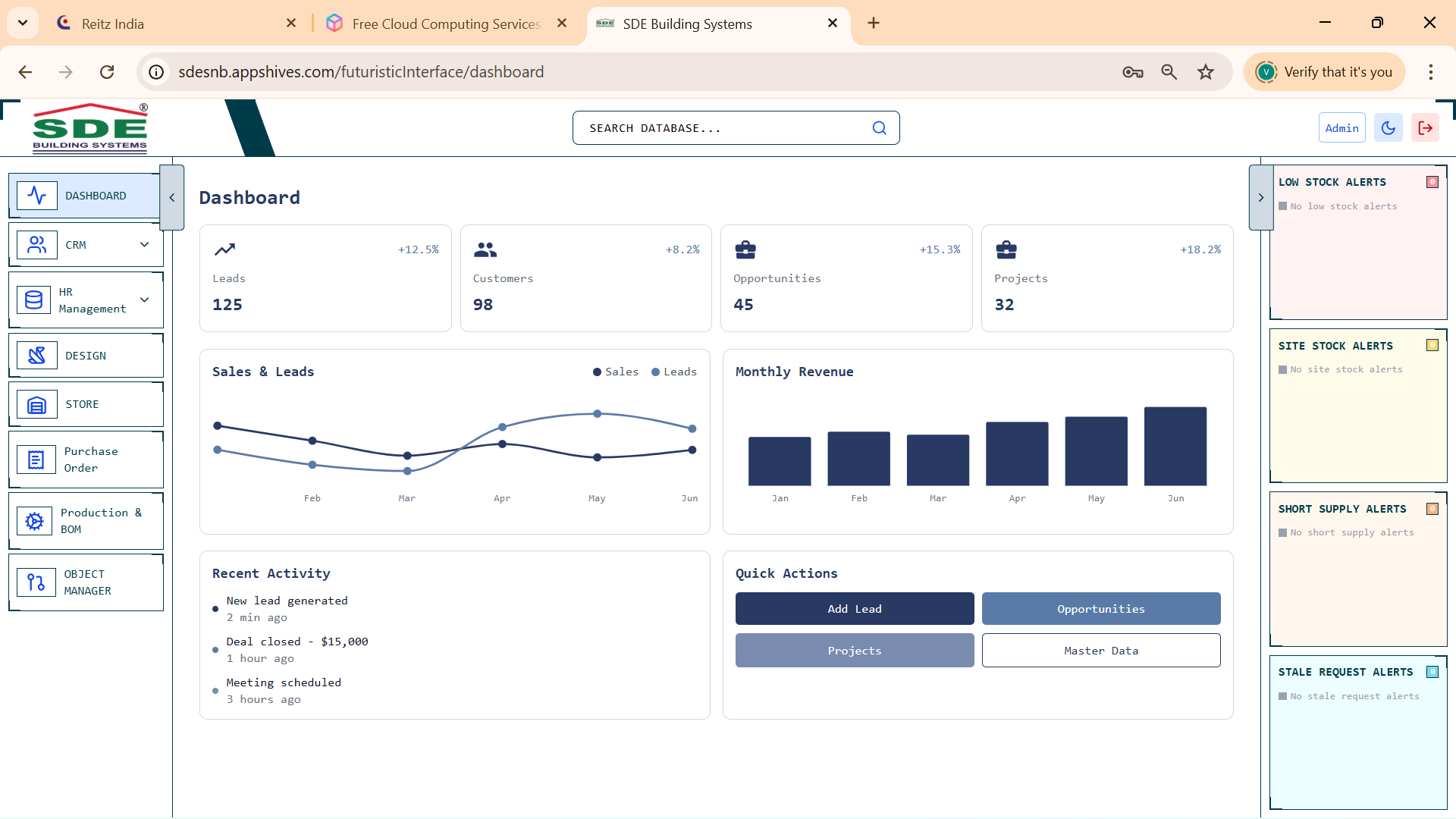Toggle the Leads legend series
1456x819 pixels.
pyautogui.click(x=674, y=372)
